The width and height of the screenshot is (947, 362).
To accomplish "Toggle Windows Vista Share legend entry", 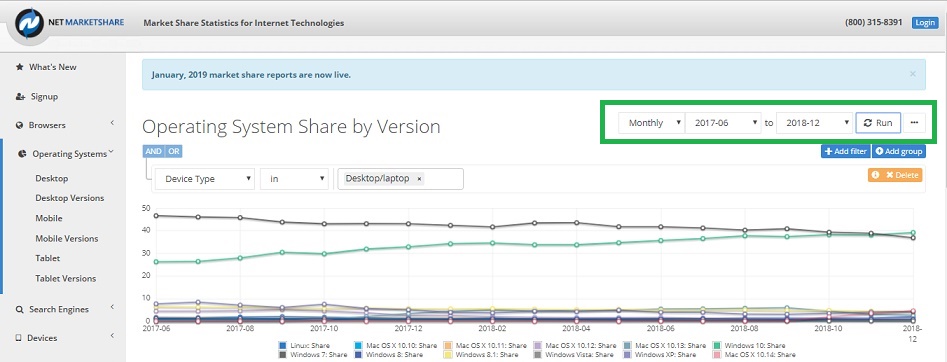I will click(x=573, y=355).
